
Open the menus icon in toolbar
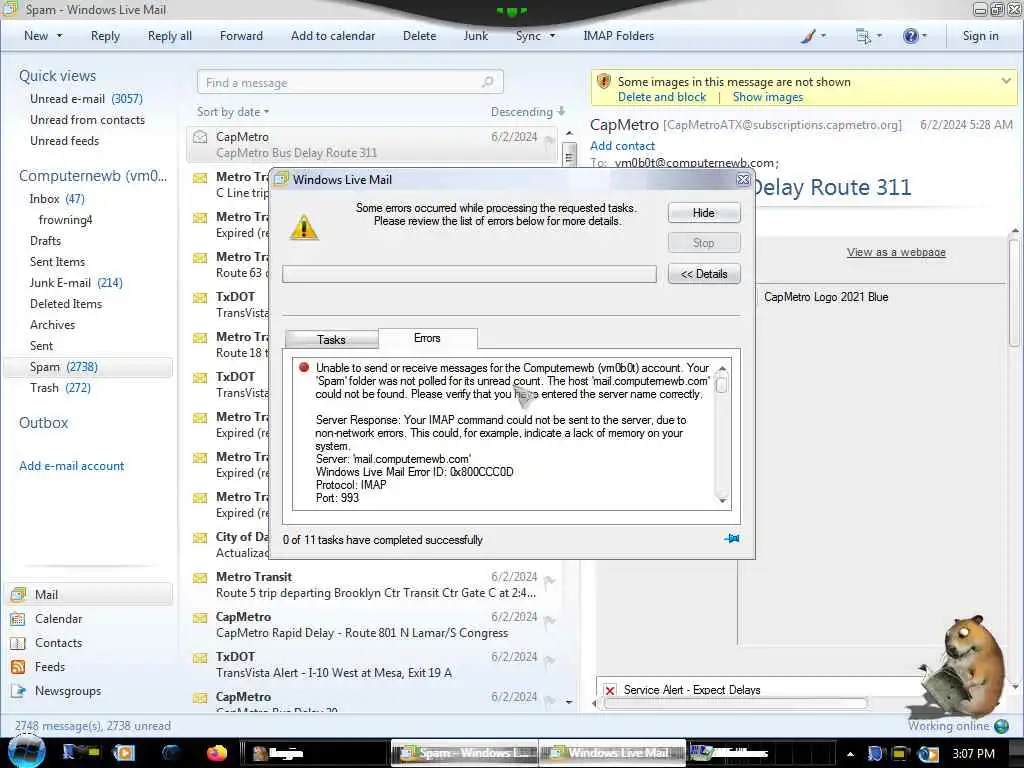863,36
